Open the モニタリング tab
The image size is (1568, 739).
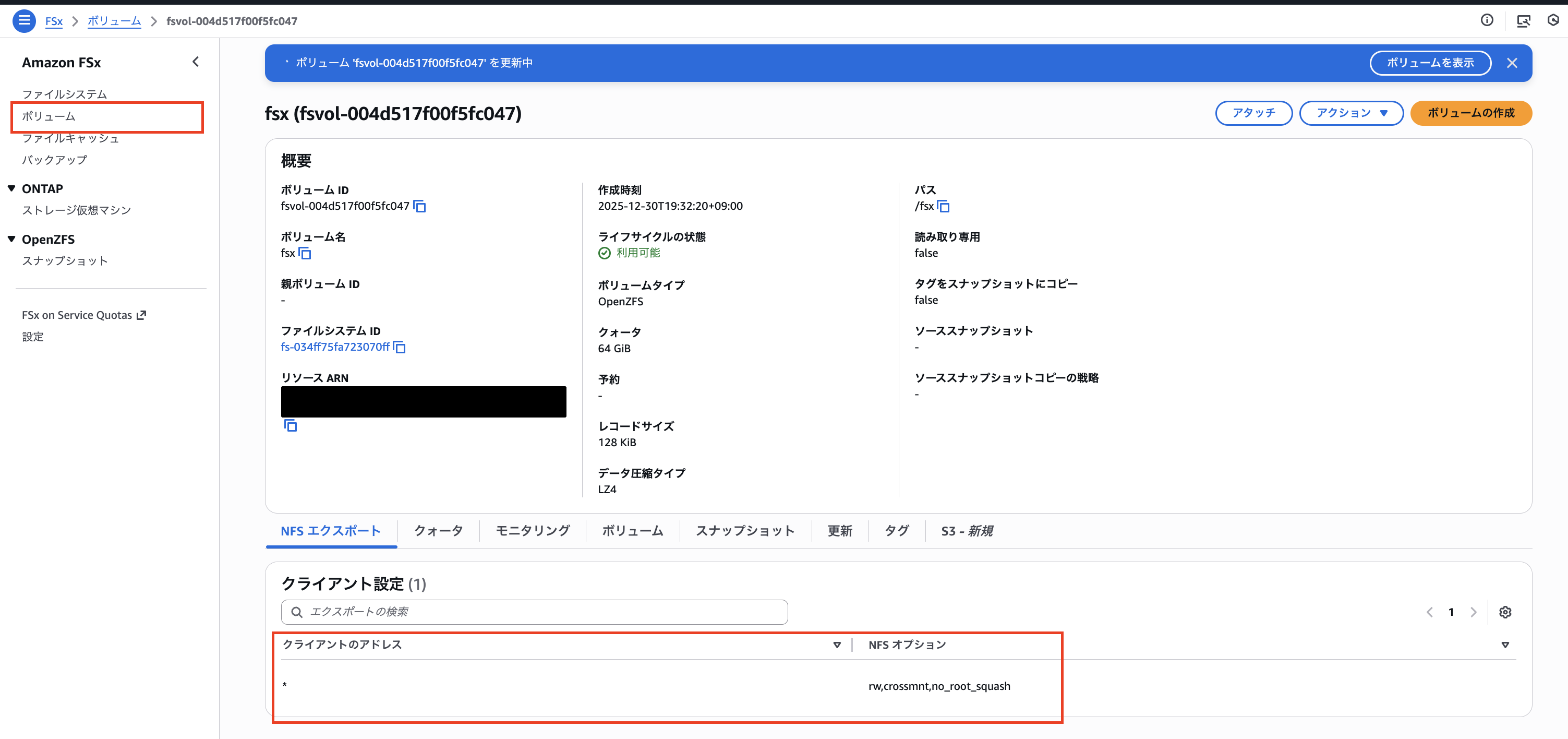[x=532, y=531]
